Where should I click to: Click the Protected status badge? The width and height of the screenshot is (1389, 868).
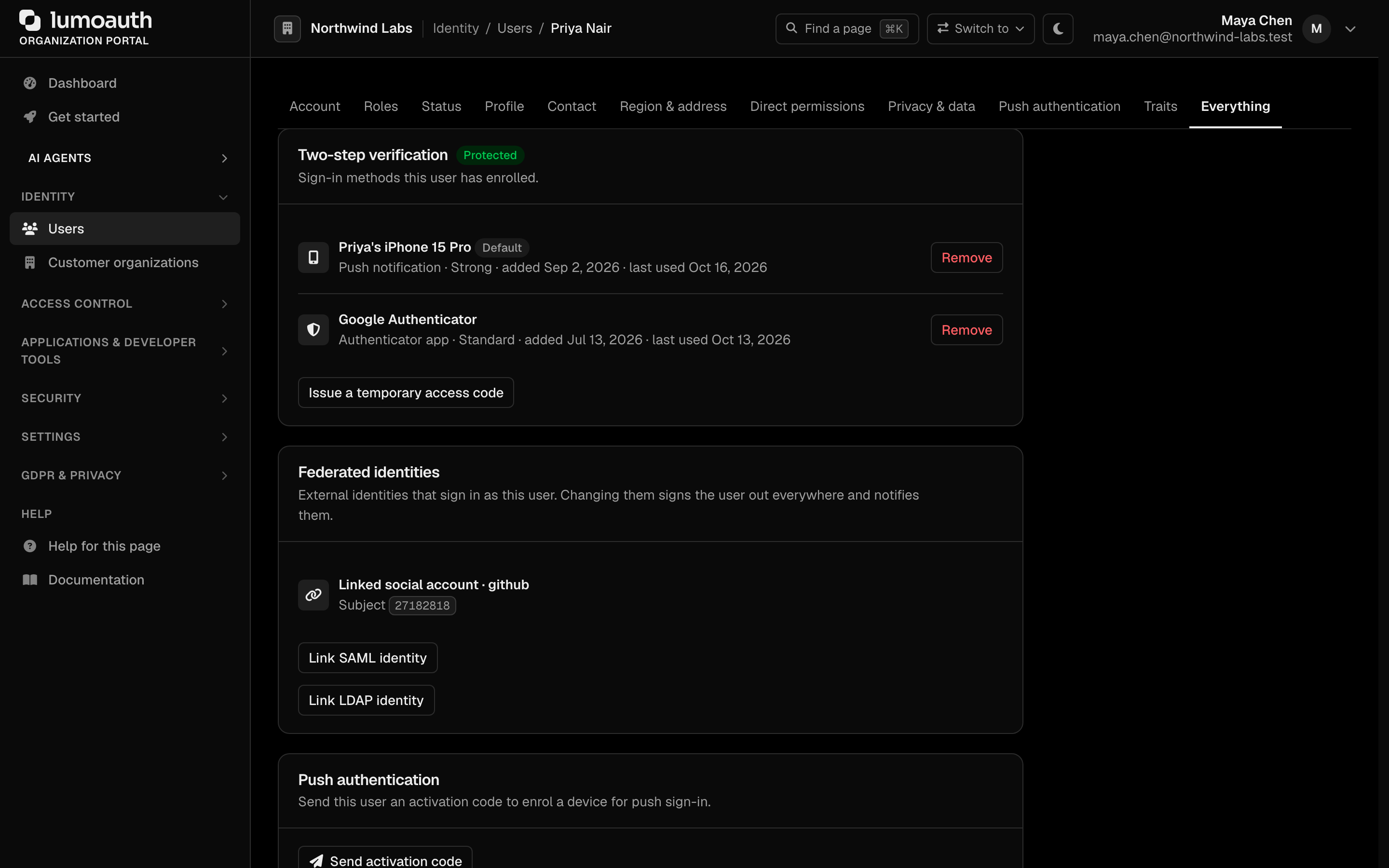pyautogui.click(x=490, y=155)
